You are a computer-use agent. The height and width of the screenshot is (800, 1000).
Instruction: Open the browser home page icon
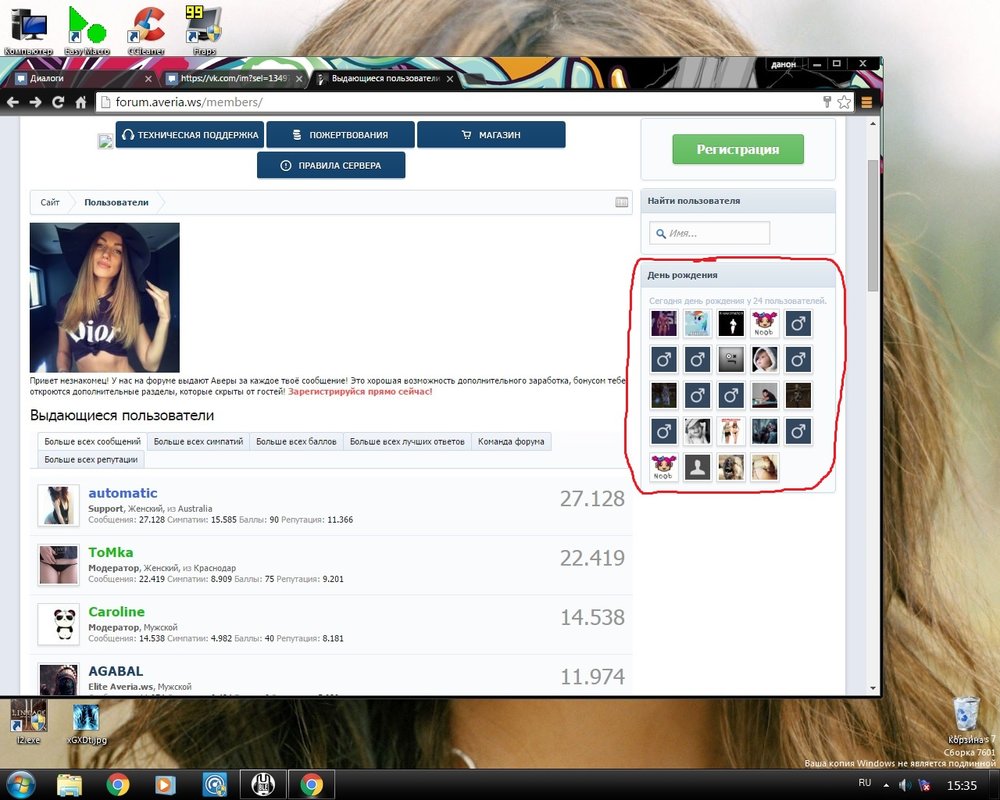pyautogui.click(x=81, y=102)
